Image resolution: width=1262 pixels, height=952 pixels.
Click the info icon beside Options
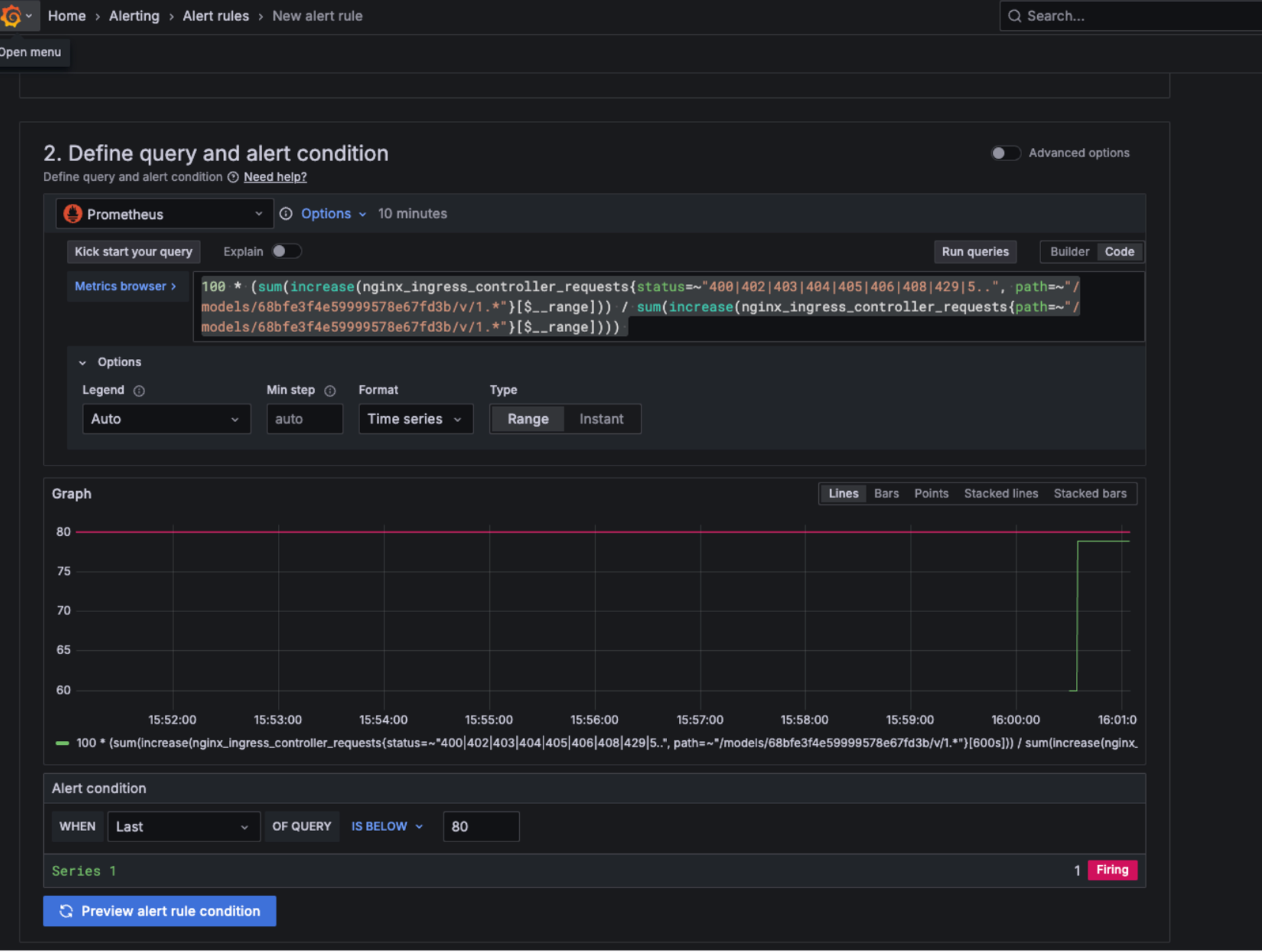click(x=286, y=214)
